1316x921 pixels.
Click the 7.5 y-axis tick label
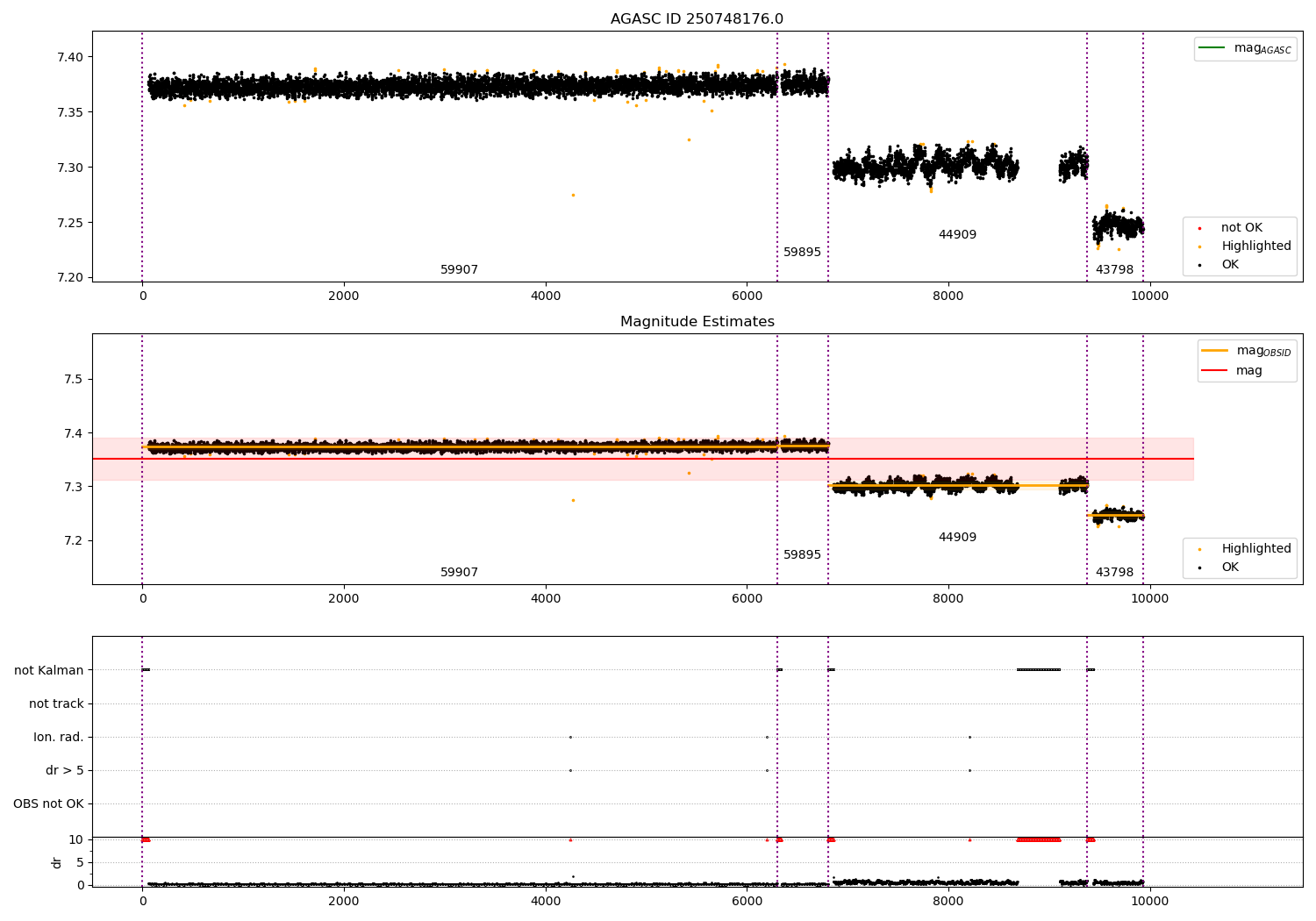tap(74, 379)
